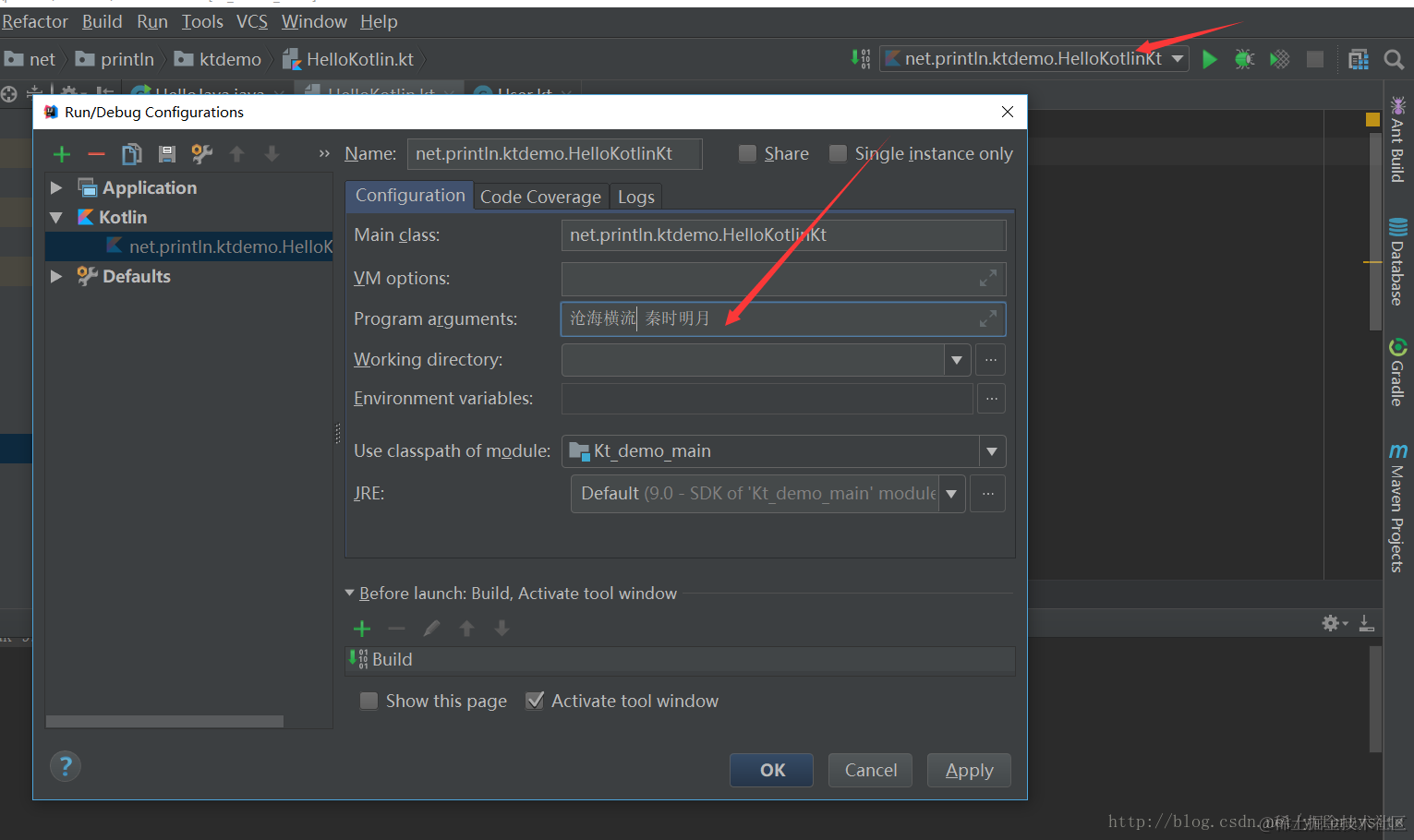Open Working directory dropdown arrow

click(x=957, y=360)
